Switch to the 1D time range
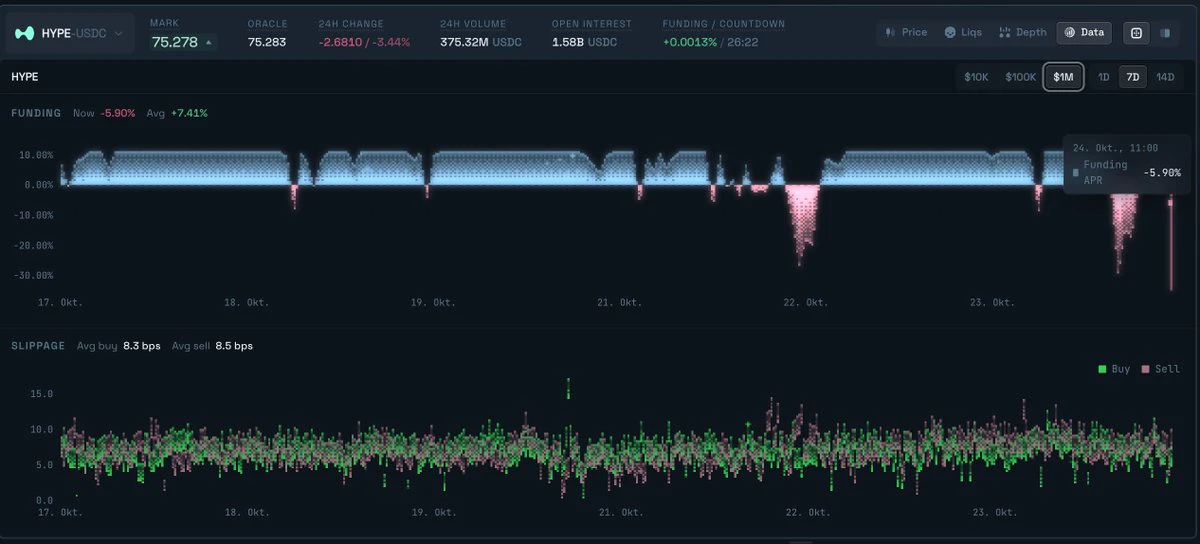 point(1103,77)
